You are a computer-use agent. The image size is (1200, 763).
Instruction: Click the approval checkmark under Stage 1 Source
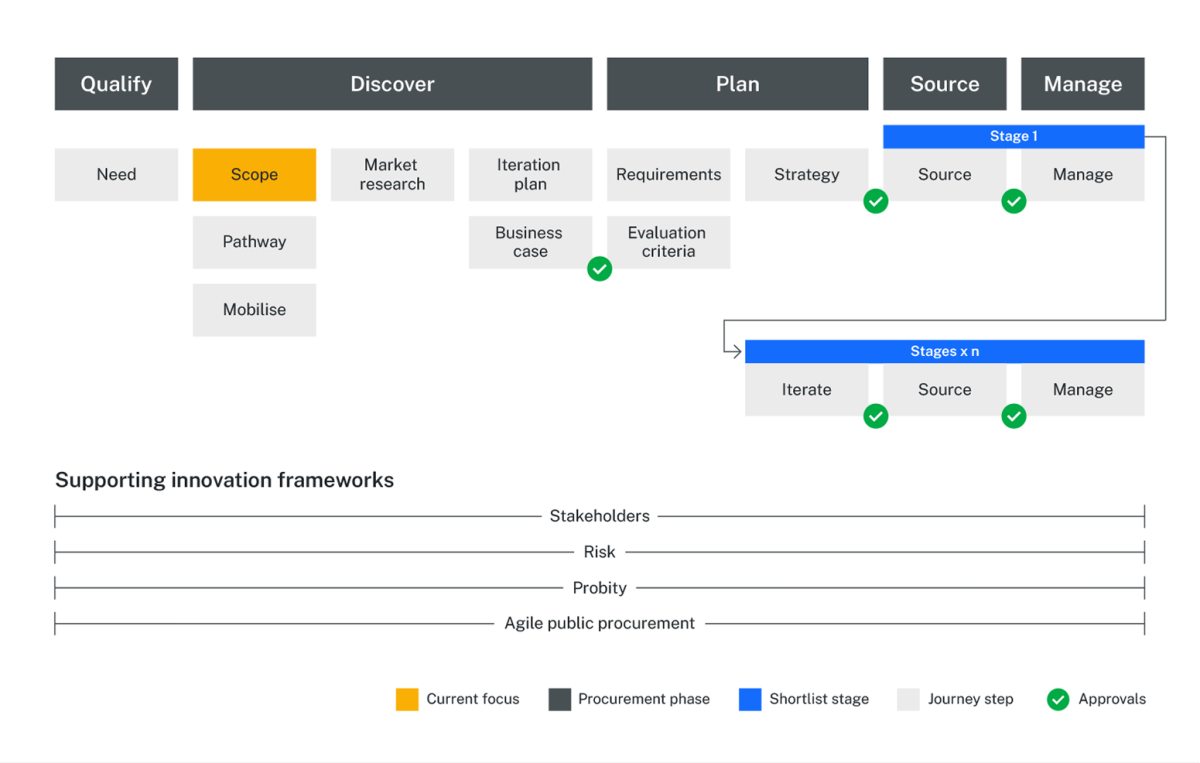(1013, 201)
